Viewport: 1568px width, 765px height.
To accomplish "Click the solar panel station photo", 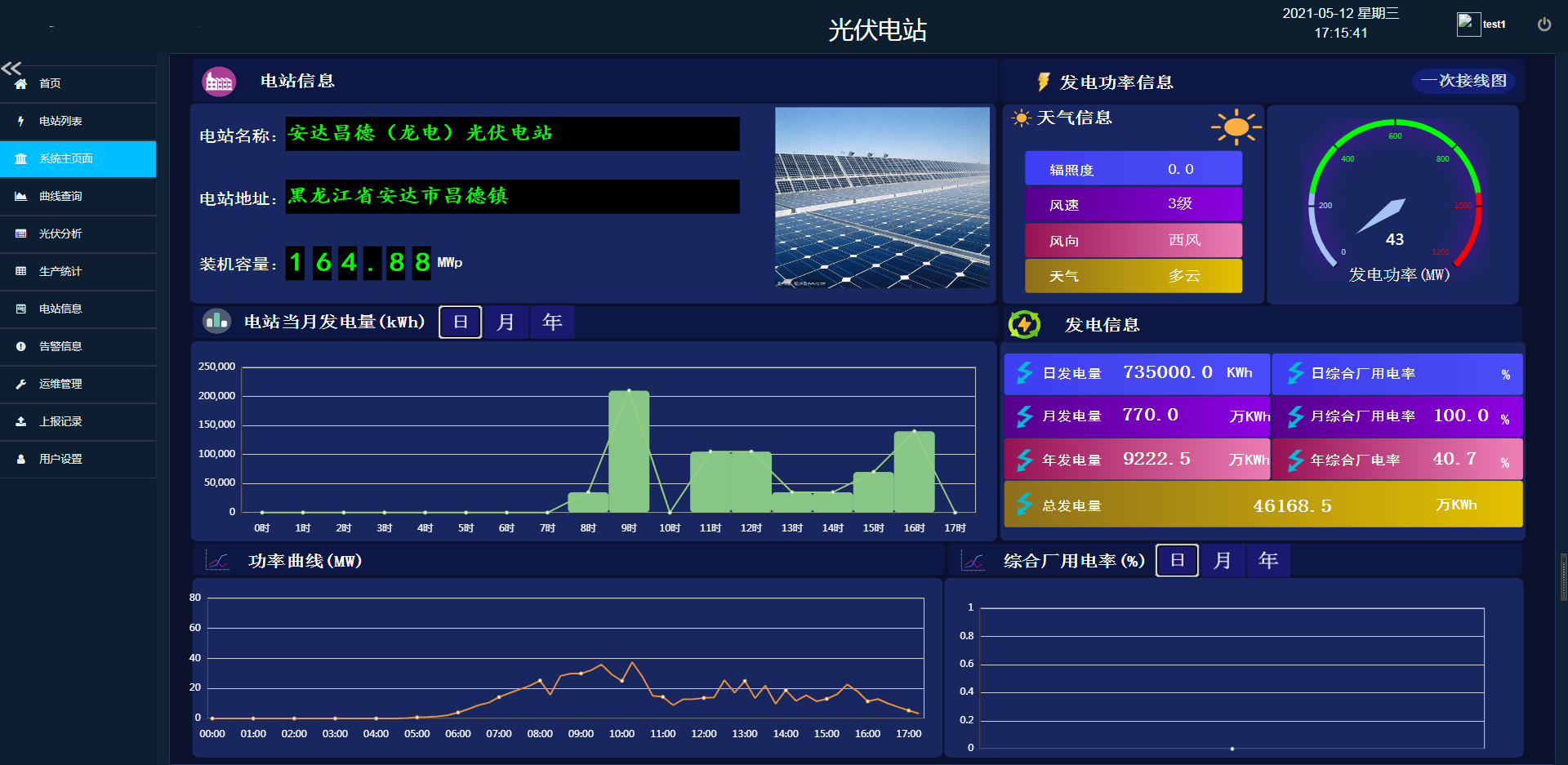I will click(x=882, y=198).
